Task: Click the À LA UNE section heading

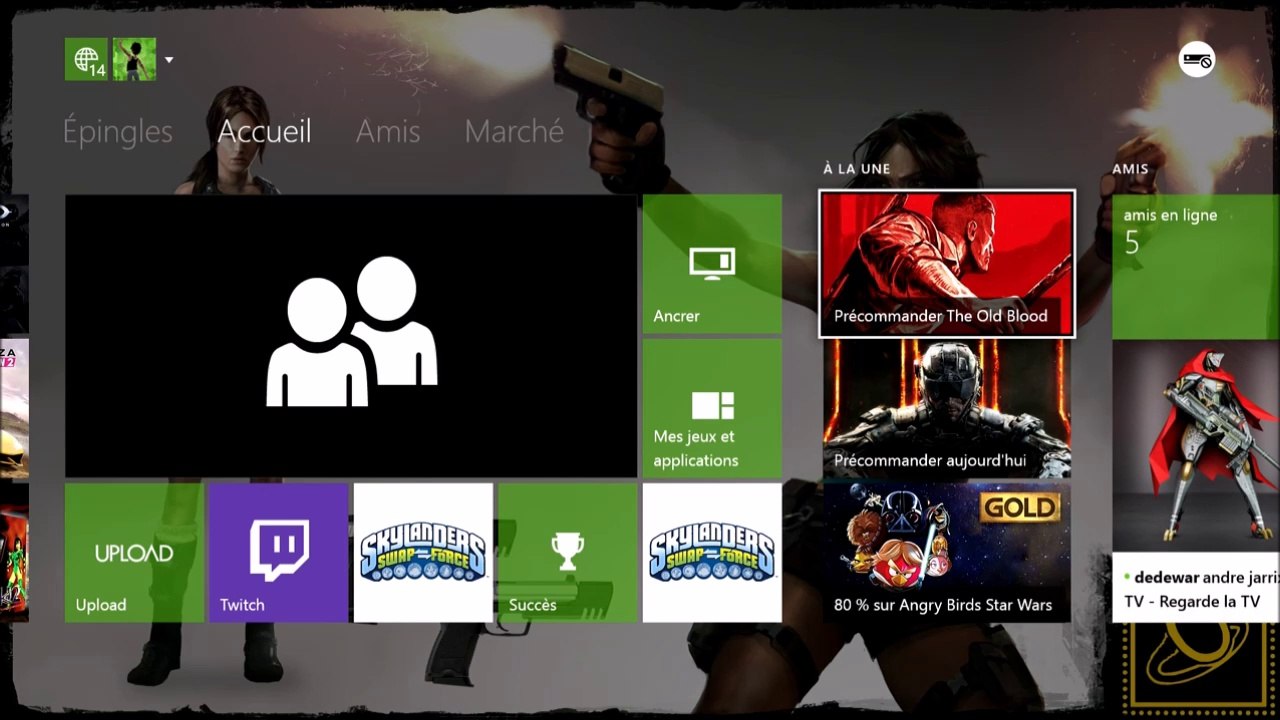Action: point(856,169)
